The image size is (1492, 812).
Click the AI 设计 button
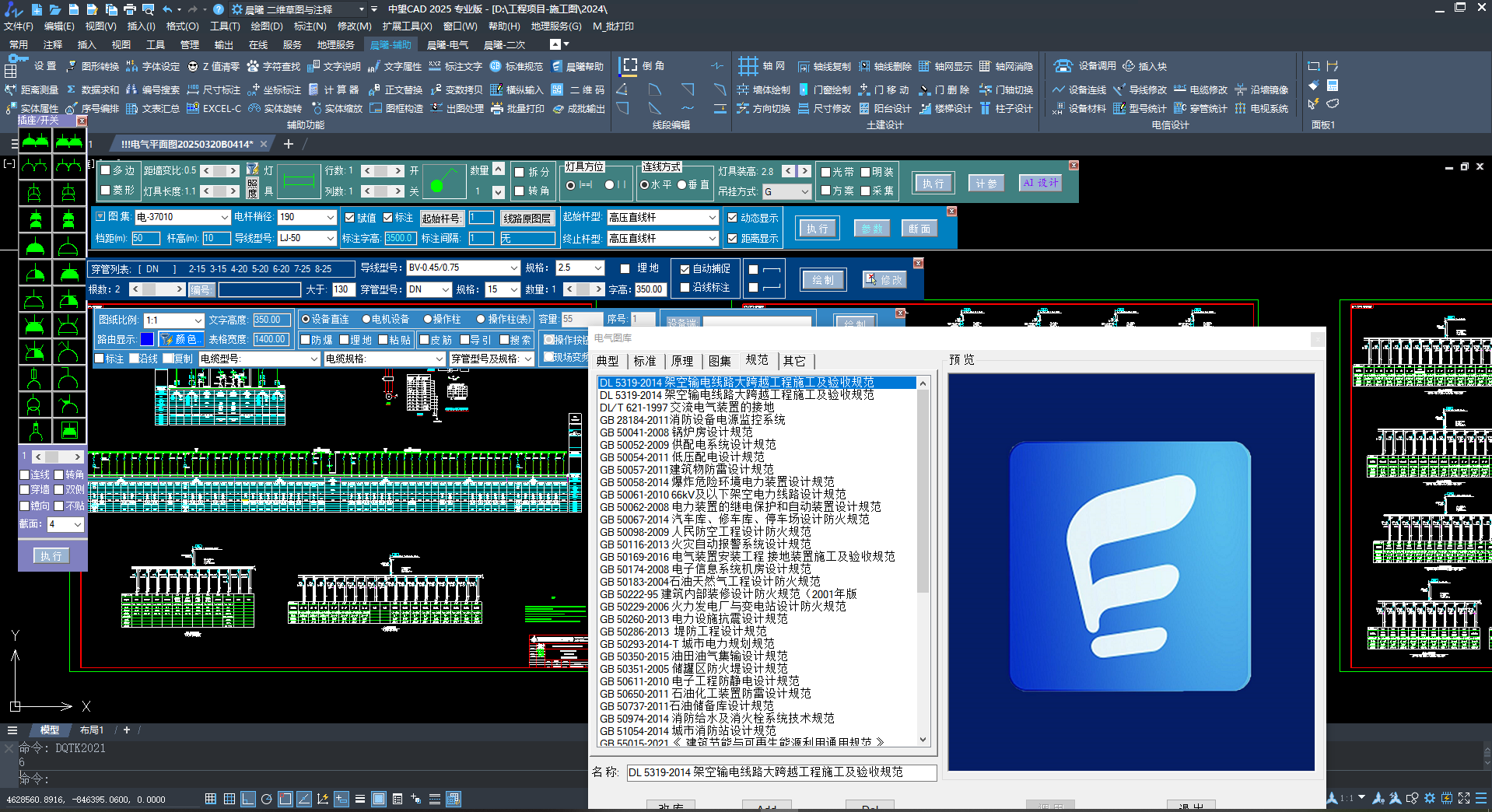click(x=1041, y=184)
